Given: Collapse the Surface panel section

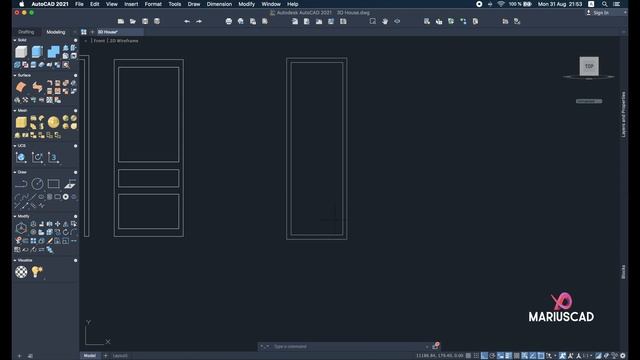Looking at the screenshot, I should coord(15,76).
